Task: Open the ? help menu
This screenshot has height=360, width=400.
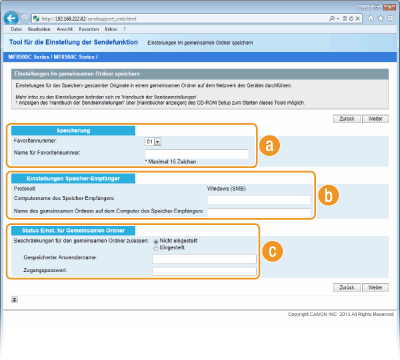Action: point(125,29)
